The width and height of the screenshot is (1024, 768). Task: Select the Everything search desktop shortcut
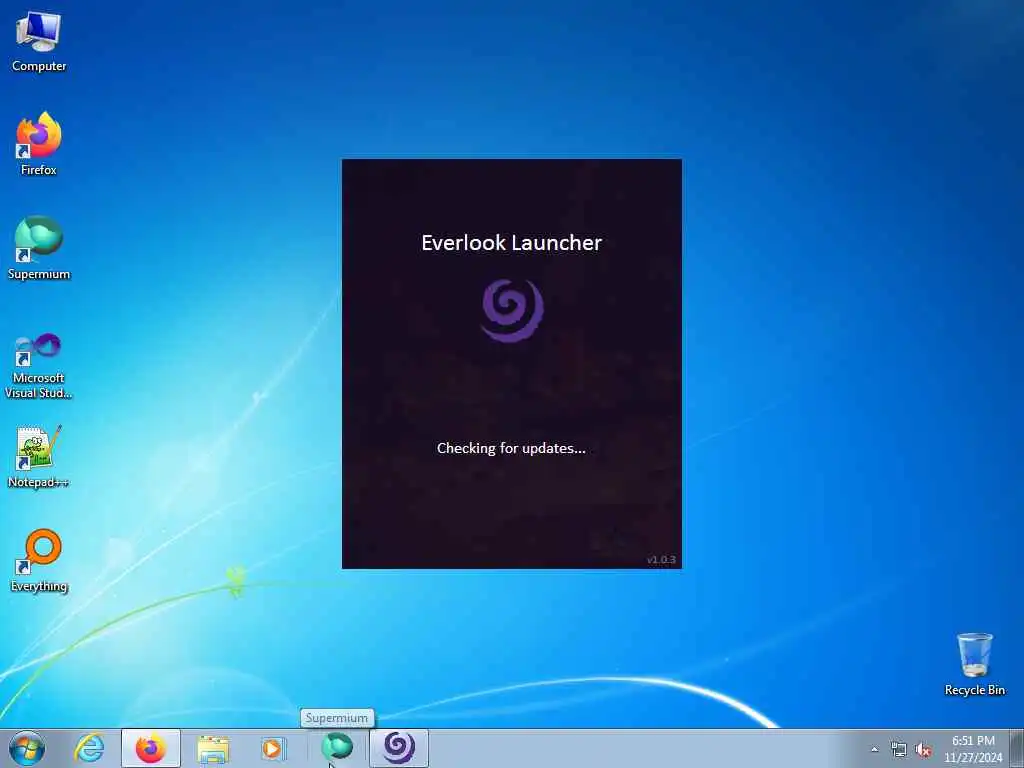click(39, 560)
